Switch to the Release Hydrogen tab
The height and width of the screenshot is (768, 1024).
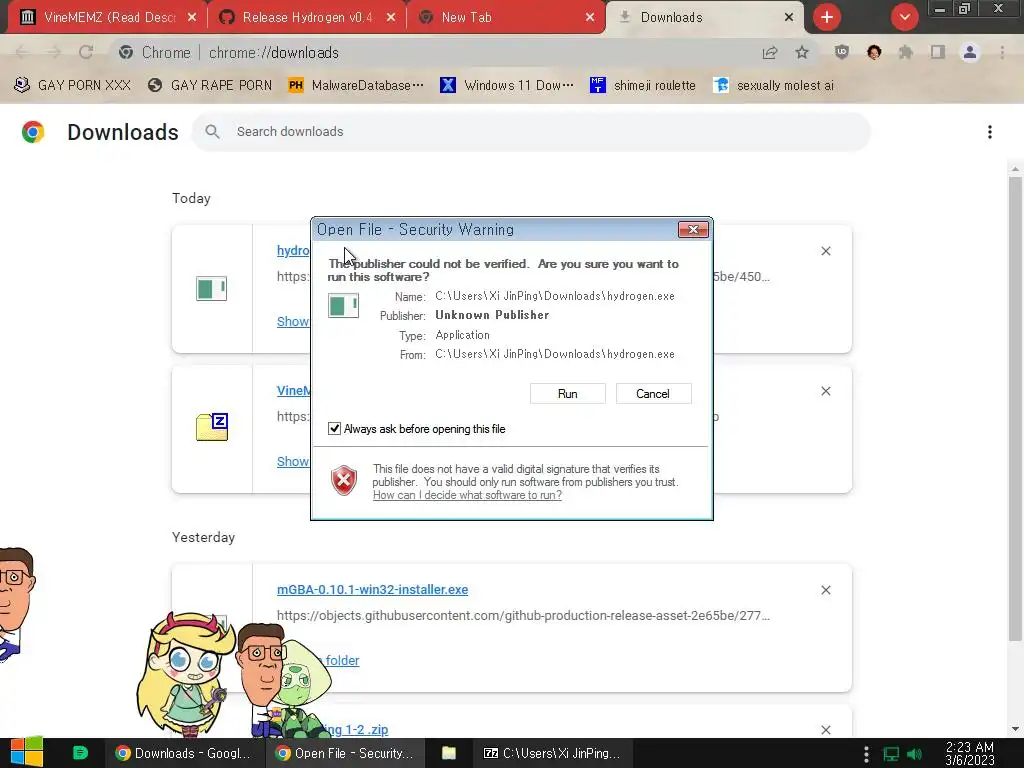[x=307, y=18]
